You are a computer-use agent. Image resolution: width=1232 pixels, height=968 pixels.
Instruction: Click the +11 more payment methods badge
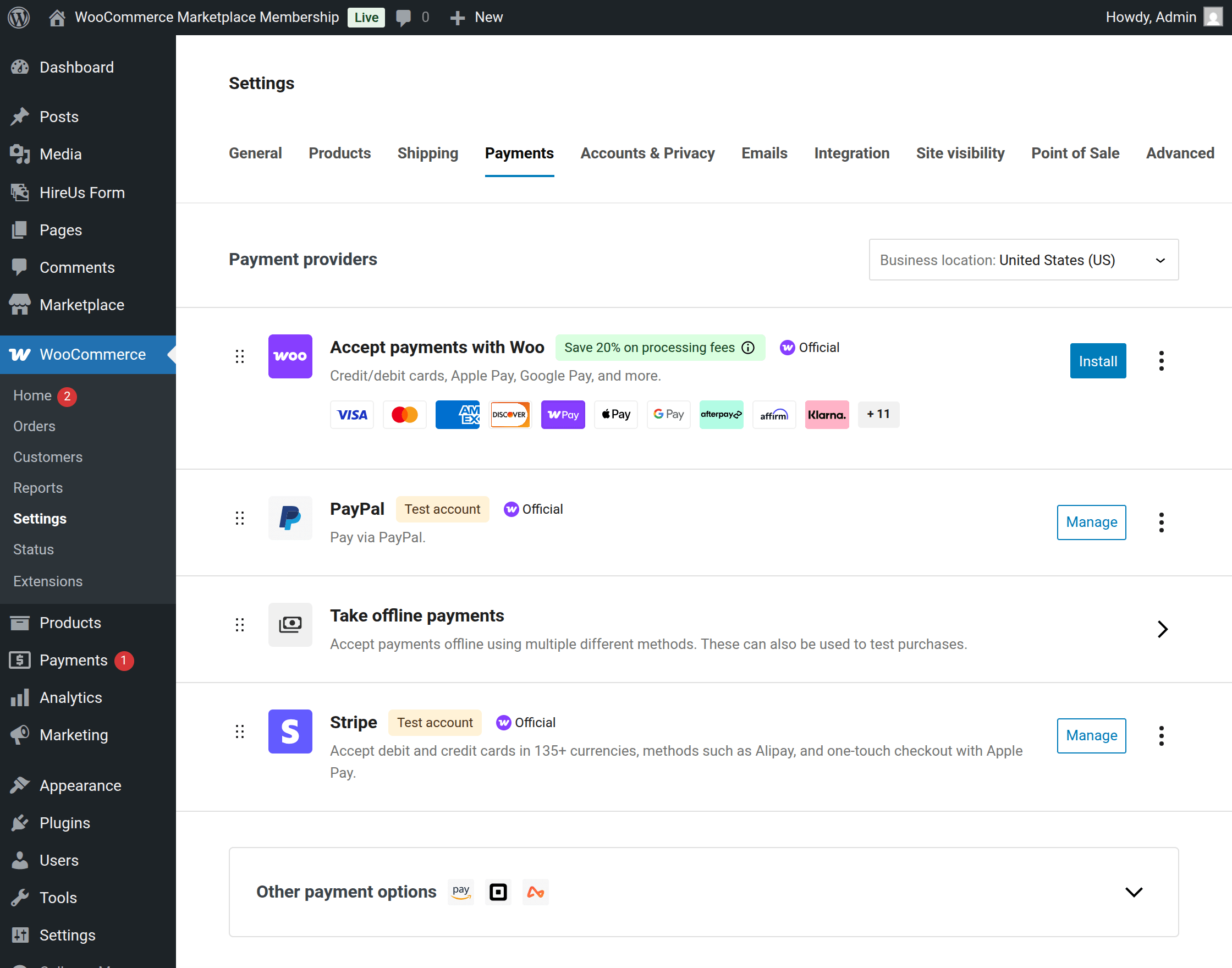click(x=878, y=414)
